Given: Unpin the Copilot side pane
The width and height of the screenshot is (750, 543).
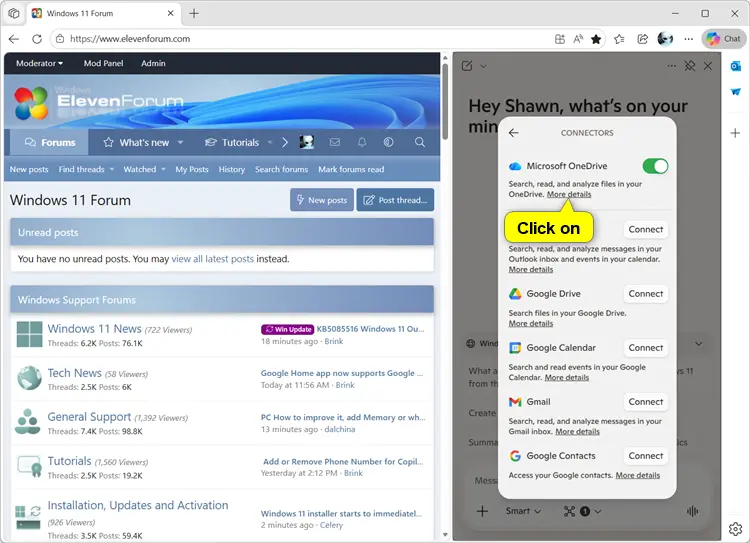Looking at the screenshot, I should (690, 66).
